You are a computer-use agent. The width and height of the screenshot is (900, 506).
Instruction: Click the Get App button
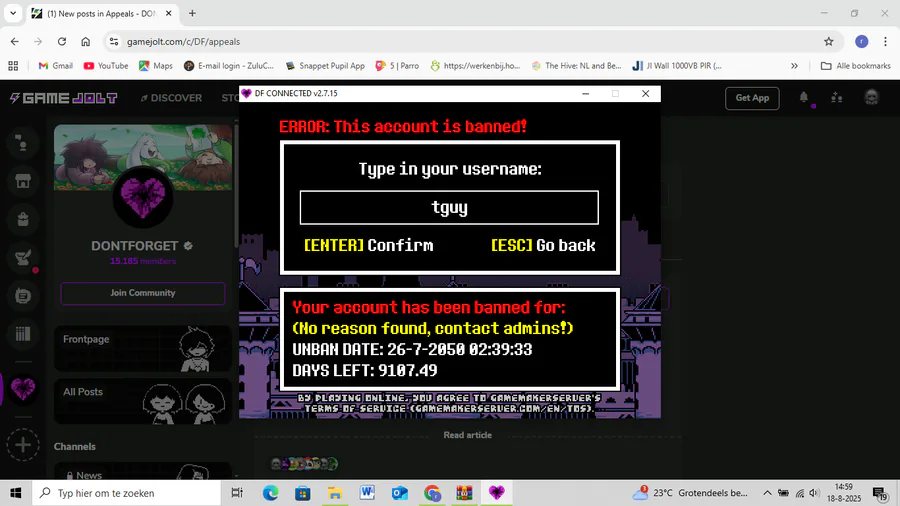tap(752, 98)
